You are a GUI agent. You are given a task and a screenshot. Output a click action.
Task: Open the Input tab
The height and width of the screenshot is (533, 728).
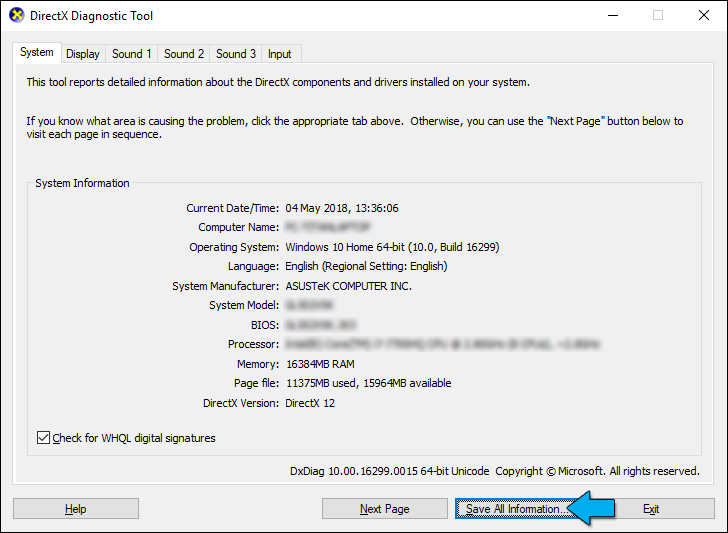[x=280, y=54]
